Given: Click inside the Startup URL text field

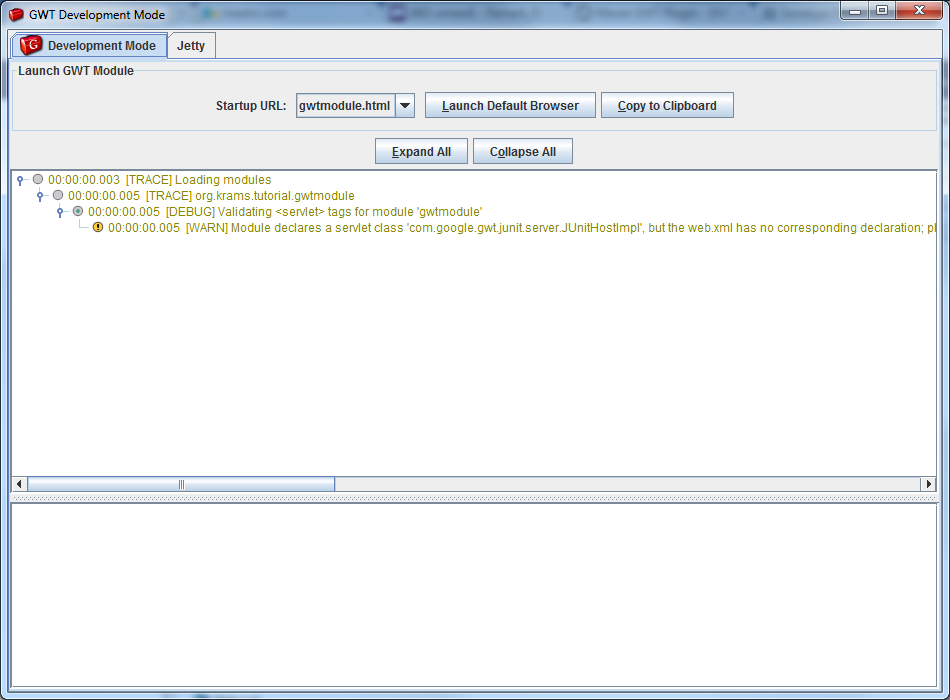Looking at the screenshot, I should 345,104.
